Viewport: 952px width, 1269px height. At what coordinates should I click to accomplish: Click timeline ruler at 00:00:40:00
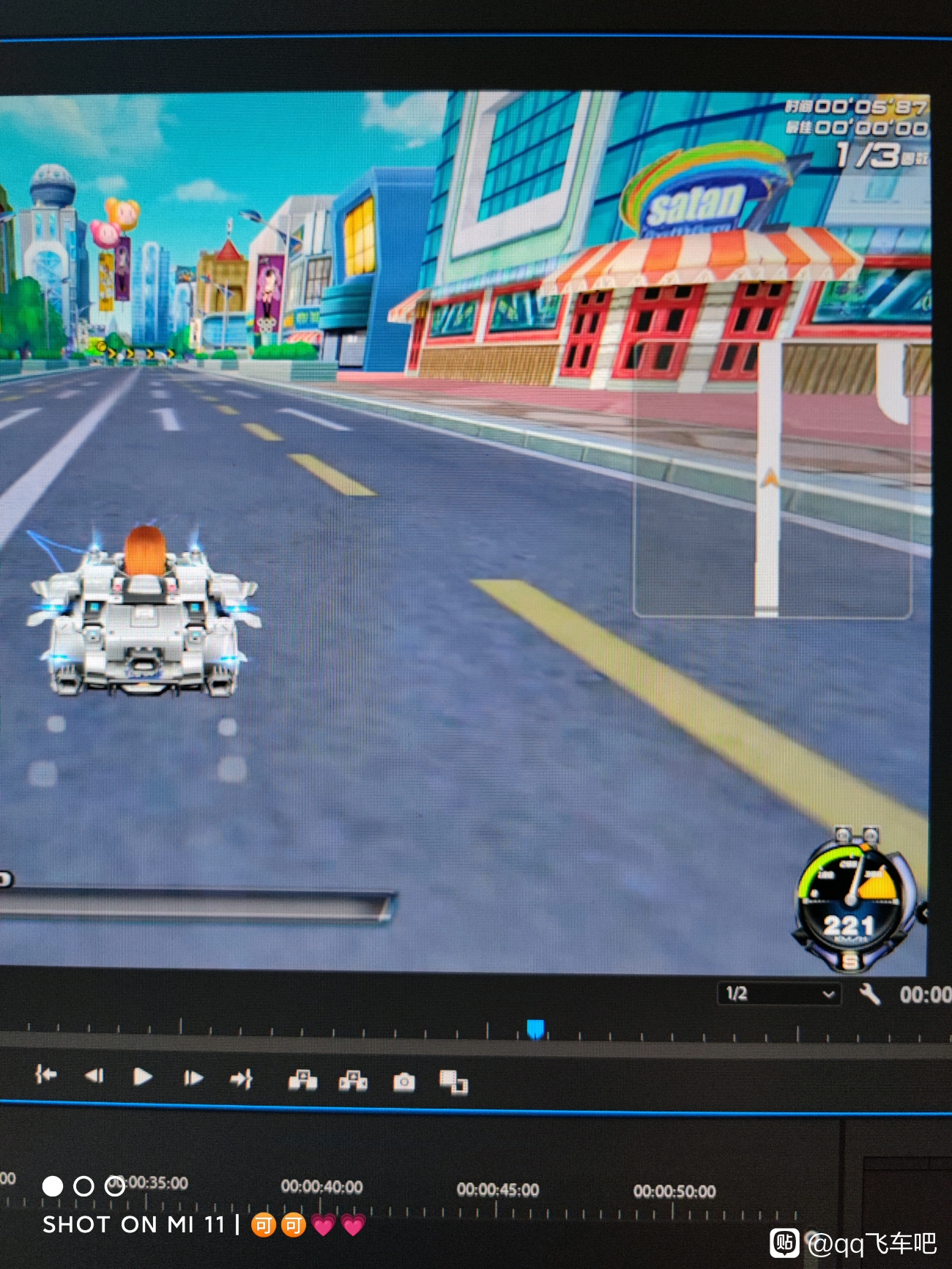(x=321, y=1186)
